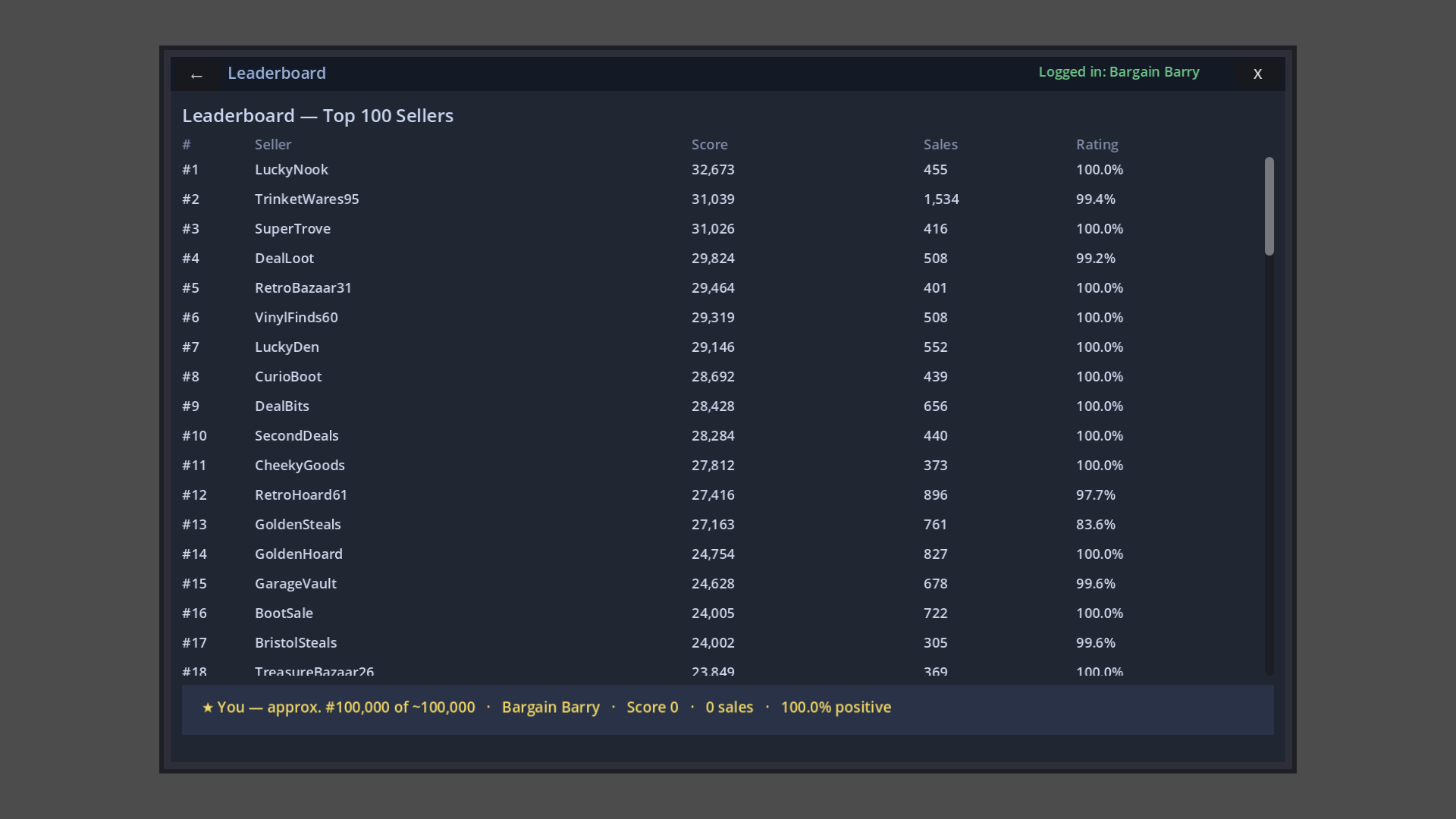The width and height of the screenshot is (1456, 819).
Task: Click sales value 455
Action: coord(935,170)
